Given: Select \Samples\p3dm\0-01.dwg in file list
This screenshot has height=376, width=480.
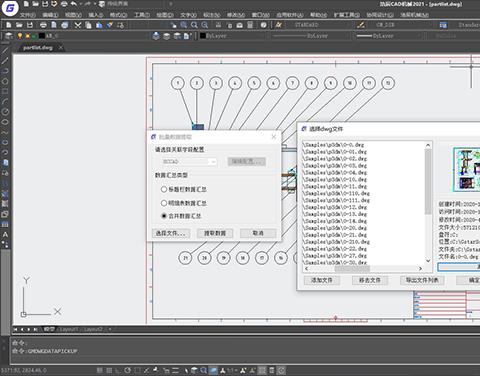Looking at the screenshot, I should [335, 152].
